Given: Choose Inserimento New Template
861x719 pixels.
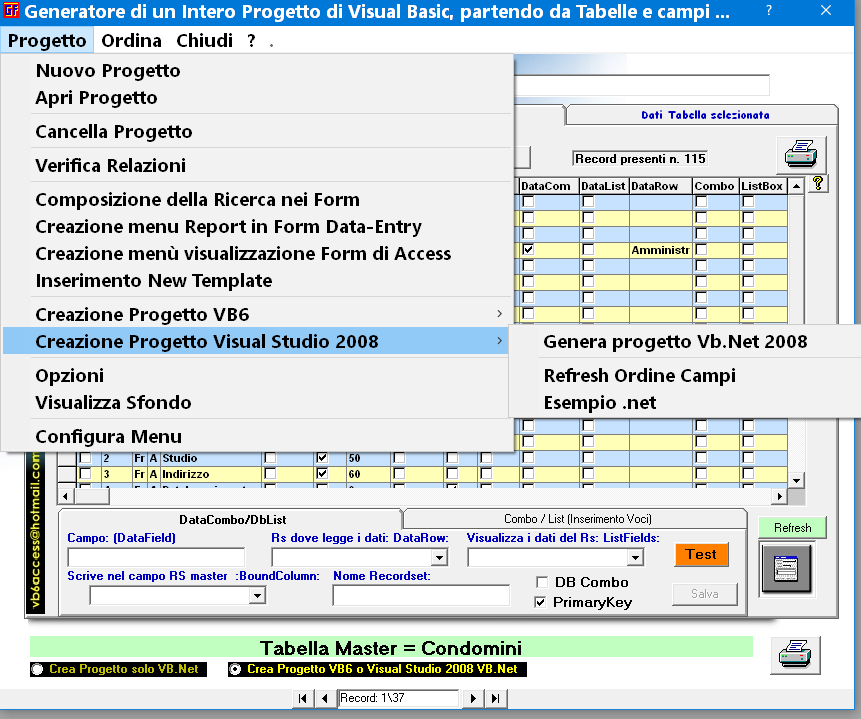Looking at the screenshot, I should 154,281.
